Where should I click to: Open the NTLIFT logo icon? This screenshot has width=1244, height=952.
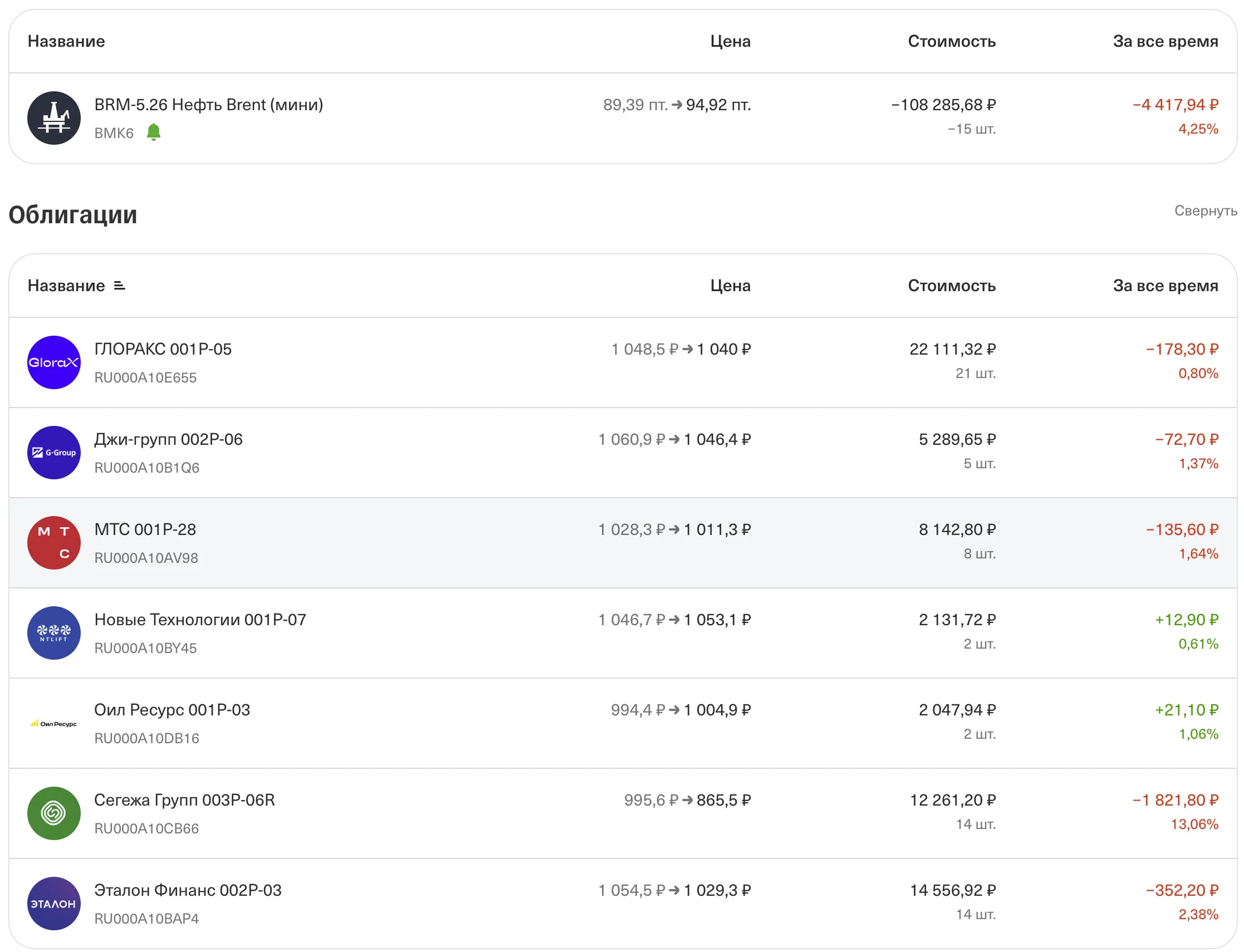[x=54, y=633]
